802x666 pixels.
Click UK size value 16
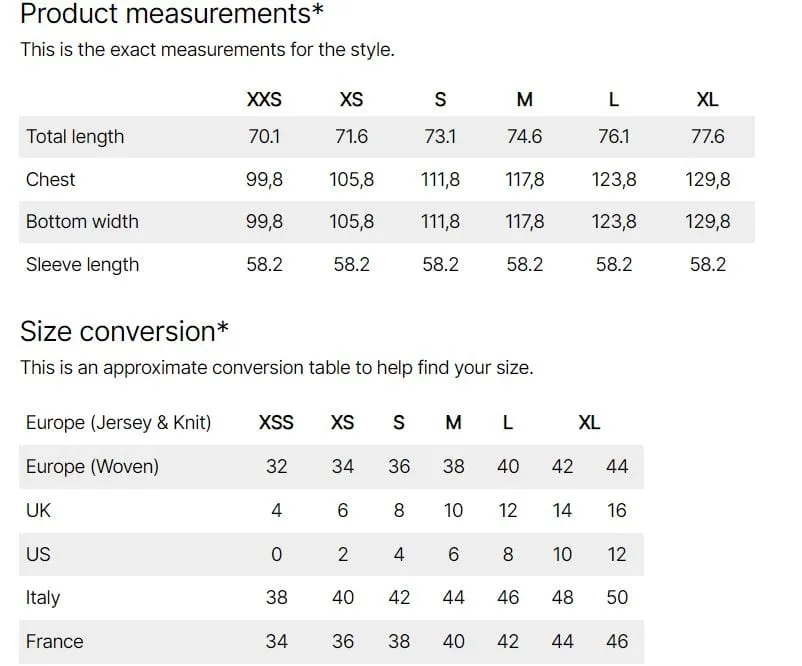point(617,510)
